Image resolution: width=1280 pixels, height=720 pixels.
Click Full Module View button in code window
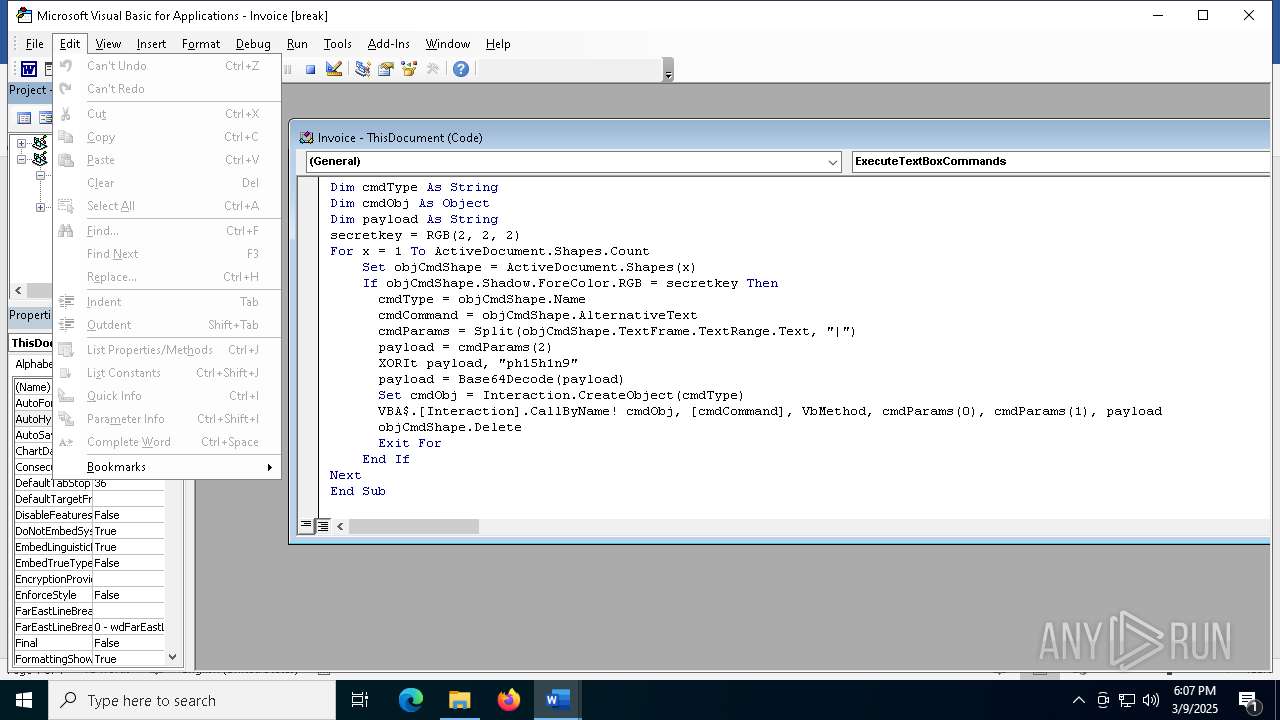[x=323, y=526]
